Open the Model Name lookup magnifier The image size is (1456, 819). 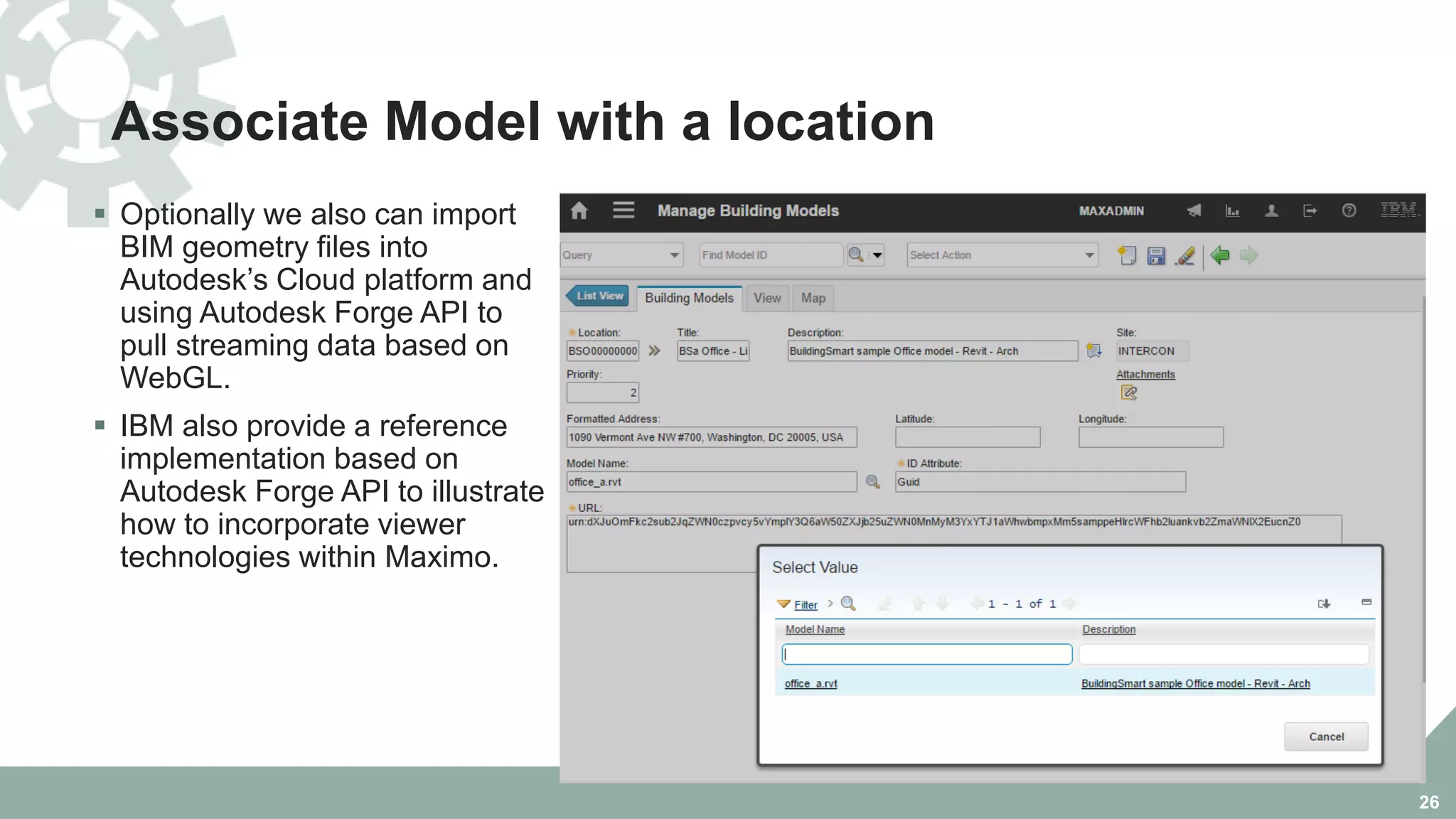pyautogui.click(x=873, y=482)
